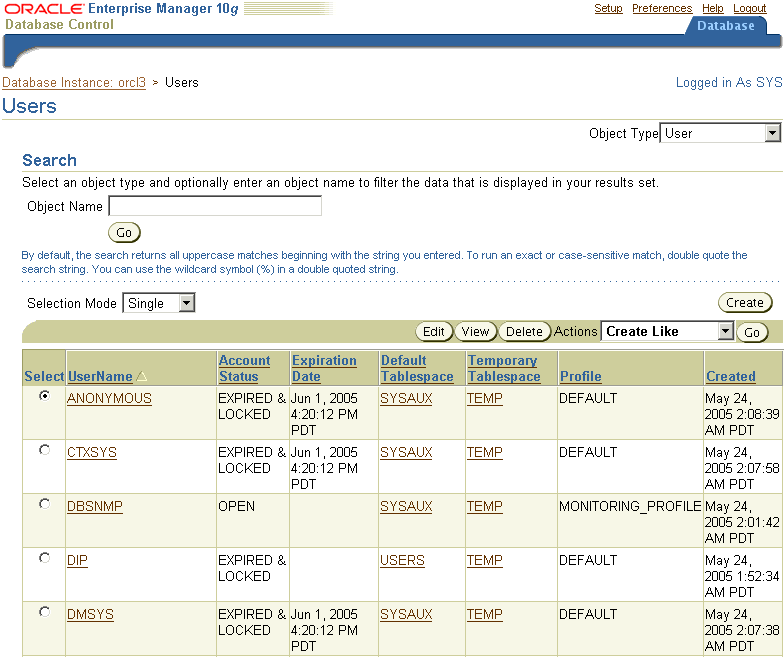Click the Logout link
784x657 pixels.
point(749,8)
